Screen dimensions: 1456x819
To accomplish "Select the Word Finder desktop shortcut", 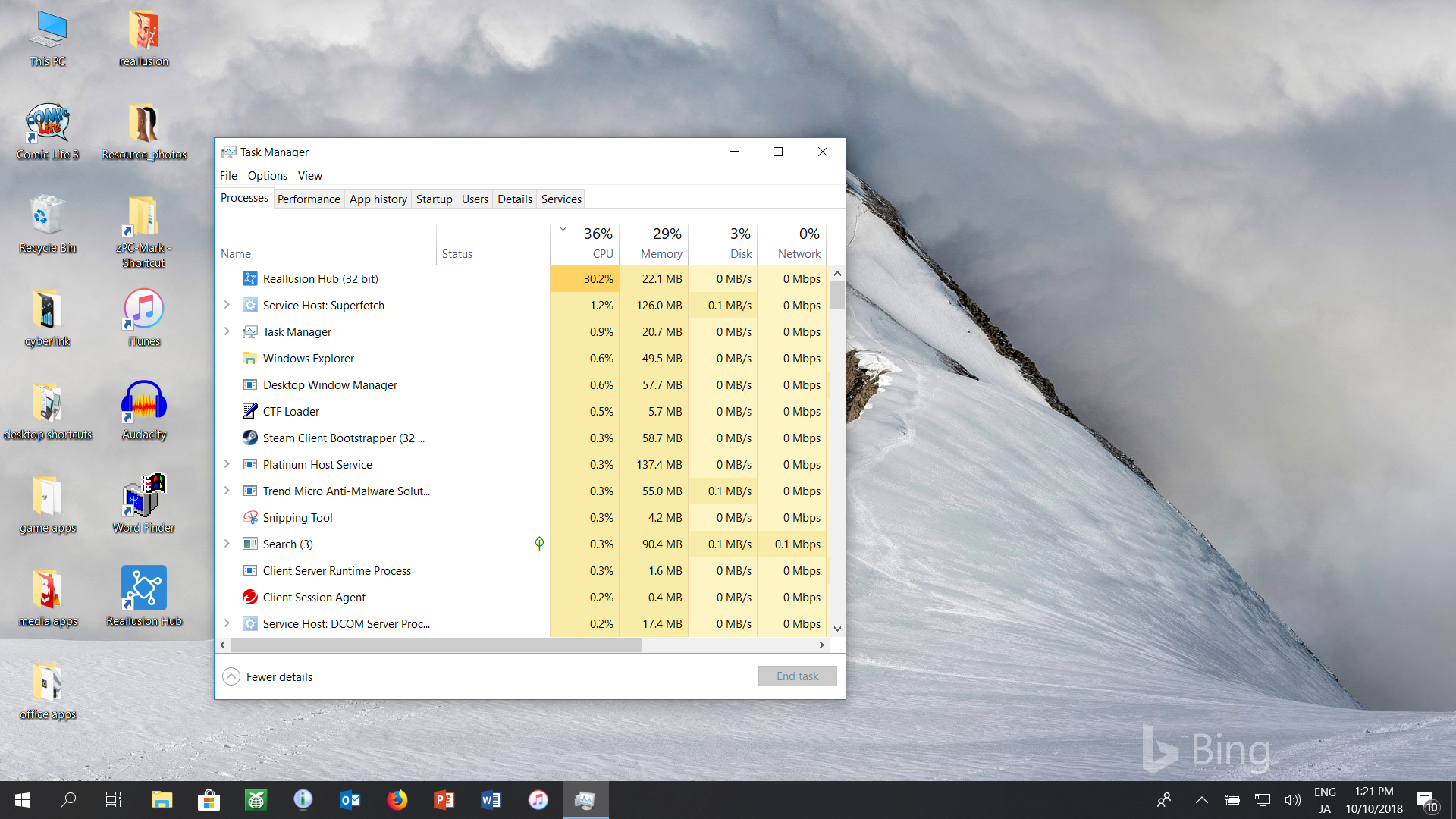I will pos(144,504).
